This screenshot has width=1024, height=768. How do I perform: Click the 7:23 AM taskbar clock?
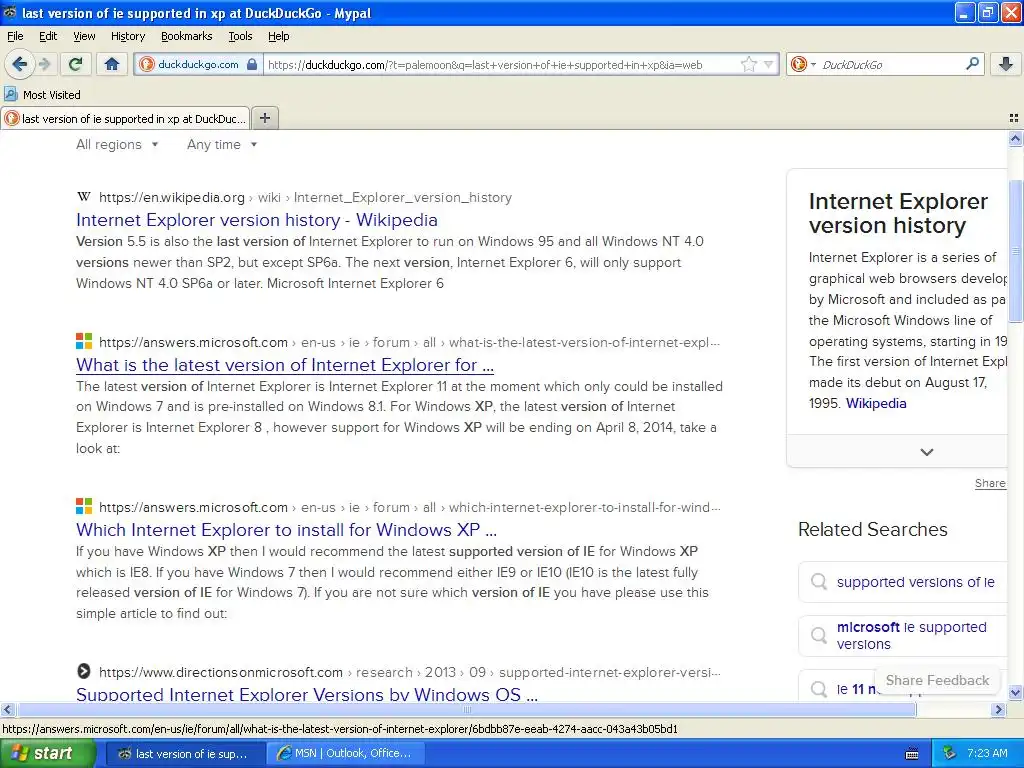[987, 753]
